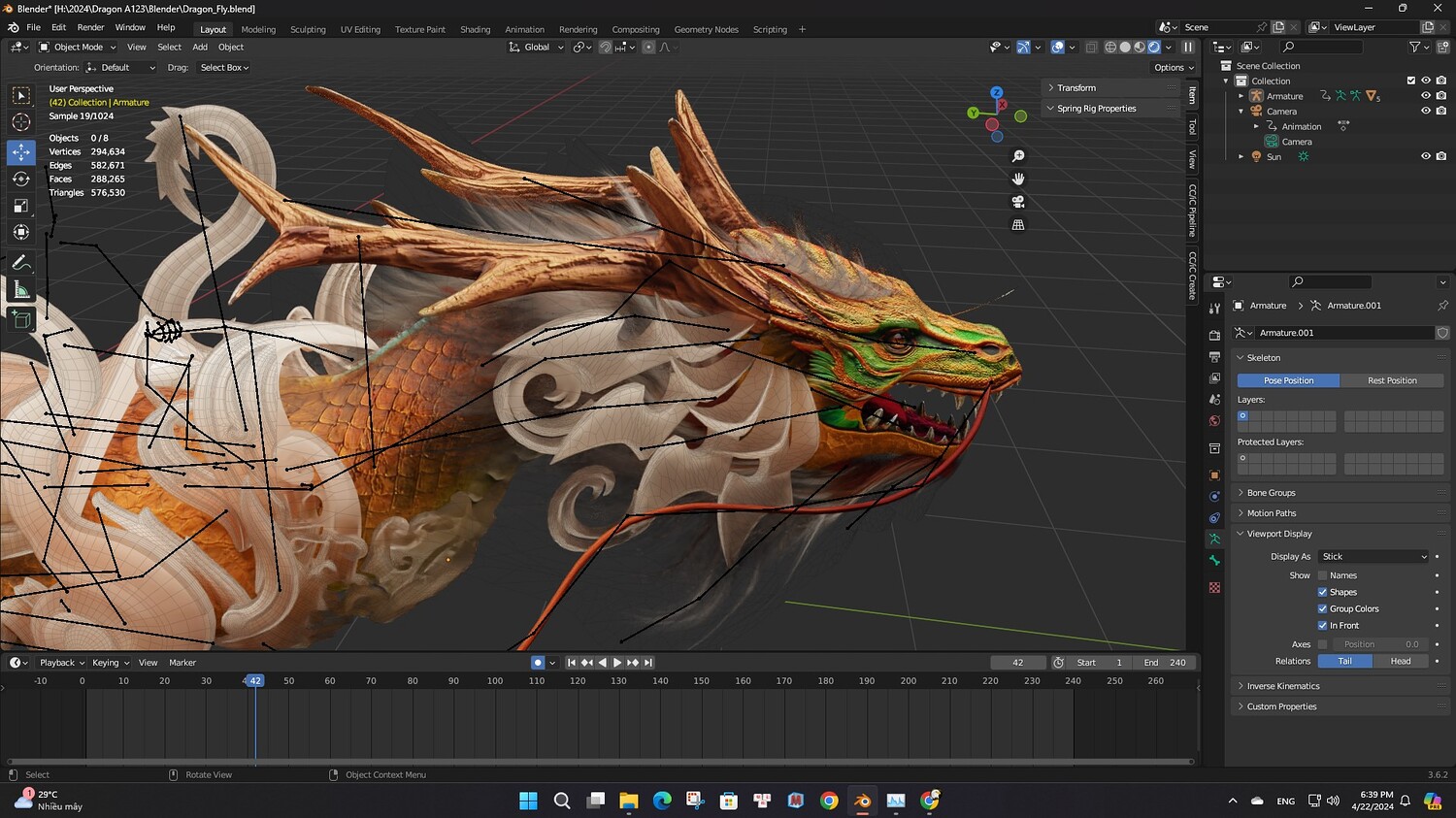
Task: Activate the Annotate pencil tool
Action: tap(21, 263)
